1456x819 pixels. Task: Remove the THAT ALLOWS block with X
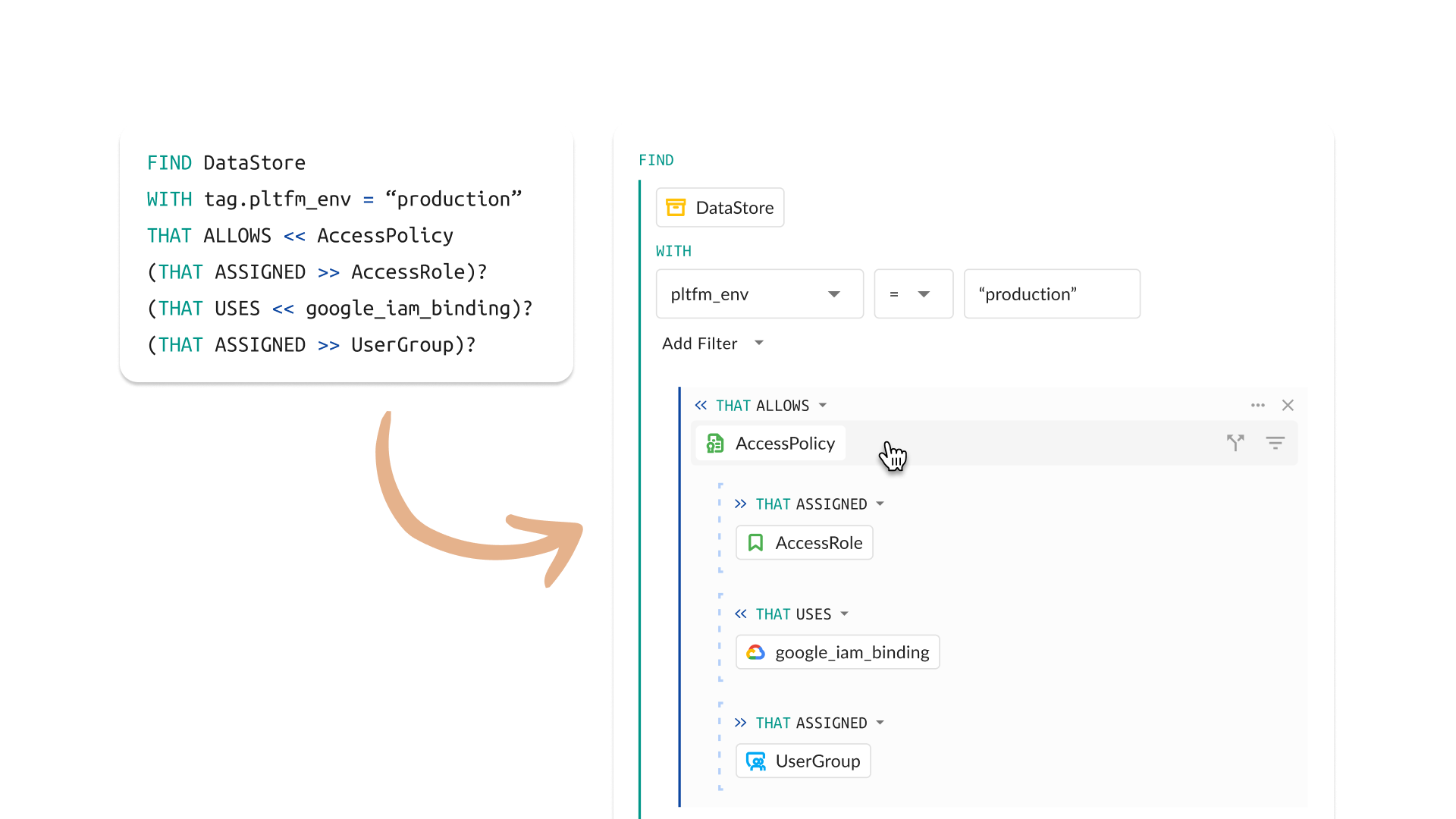[x=1288, y=406]
